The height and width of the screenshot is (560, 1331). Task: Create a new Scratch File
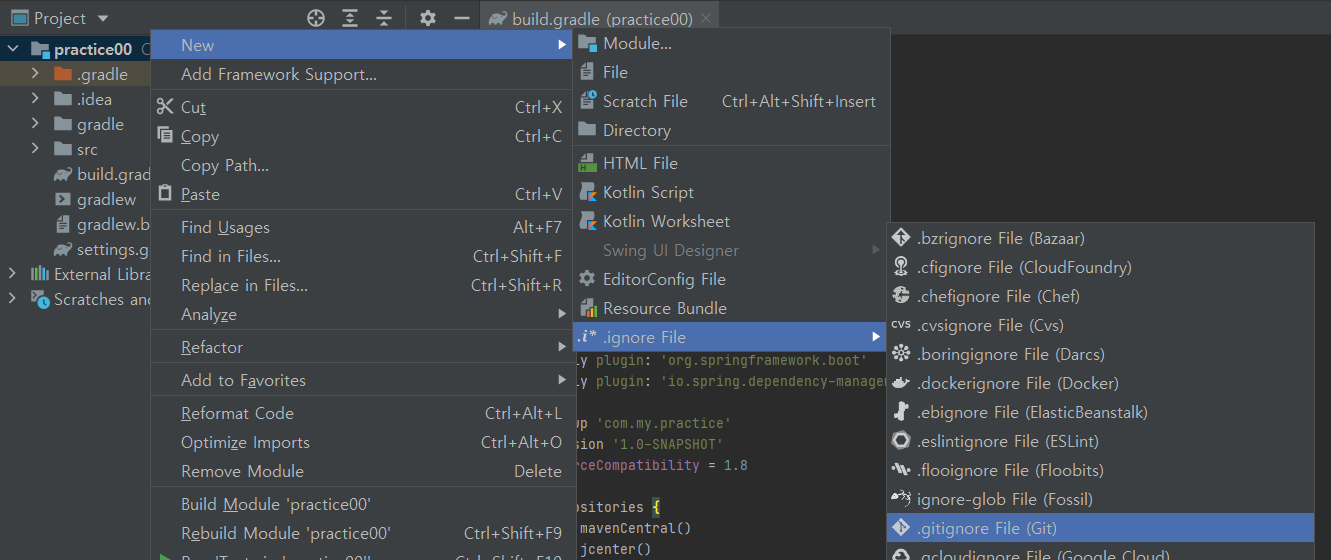pos(732,101)
